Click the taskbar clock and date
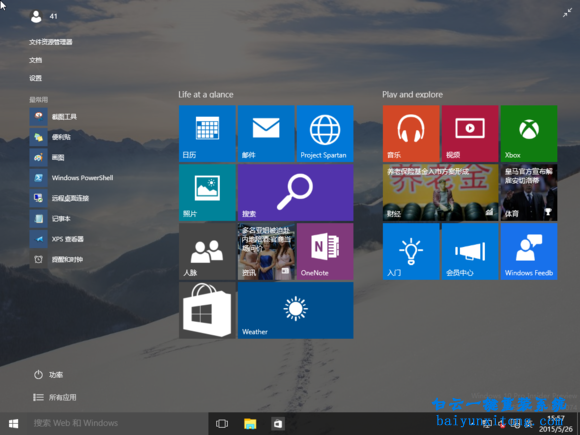Viewport: 580px width, 435px height. (556, 424)
